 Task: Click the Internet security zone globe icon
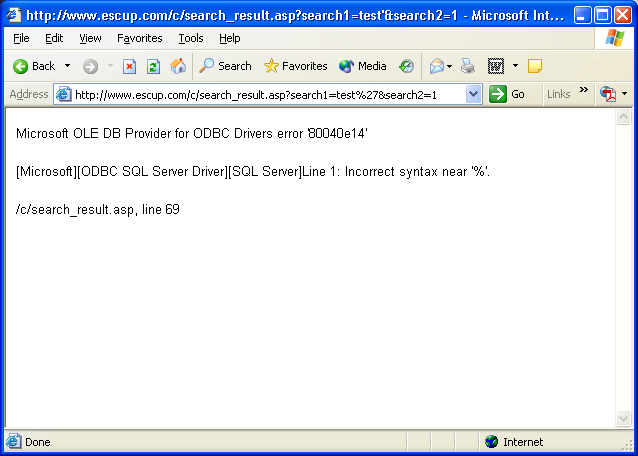coord(492,442)
